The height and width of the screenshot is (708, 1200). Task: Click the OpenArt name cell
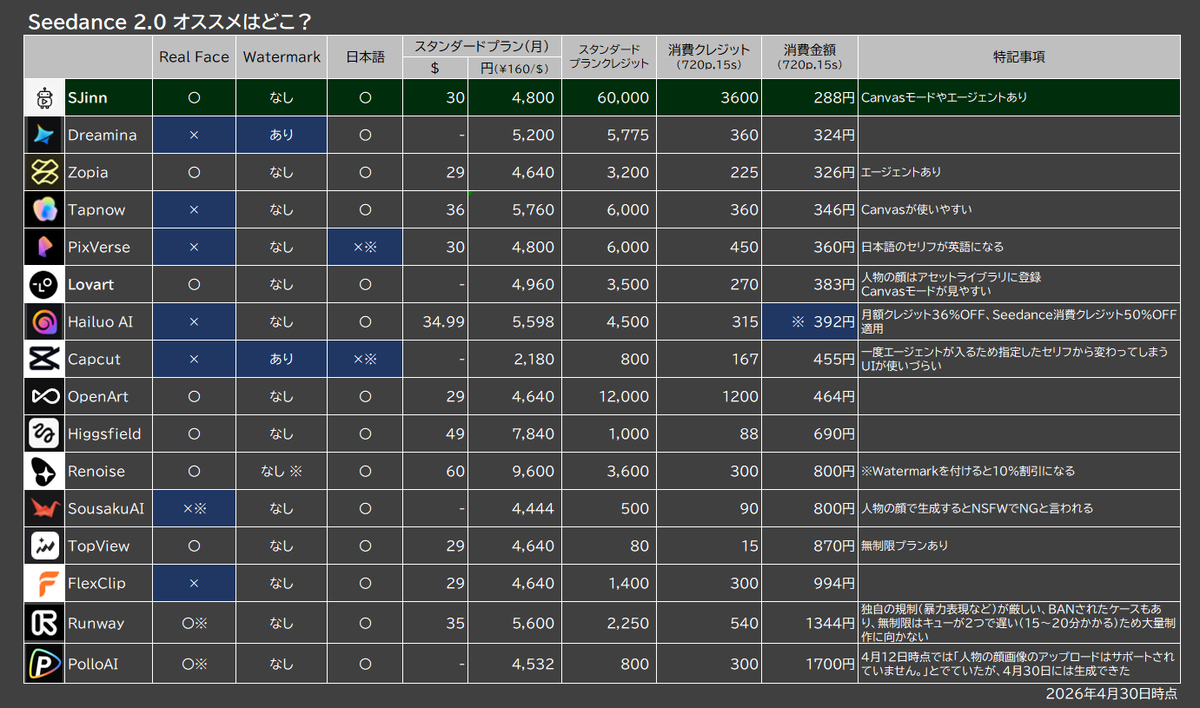coord(108,396)
